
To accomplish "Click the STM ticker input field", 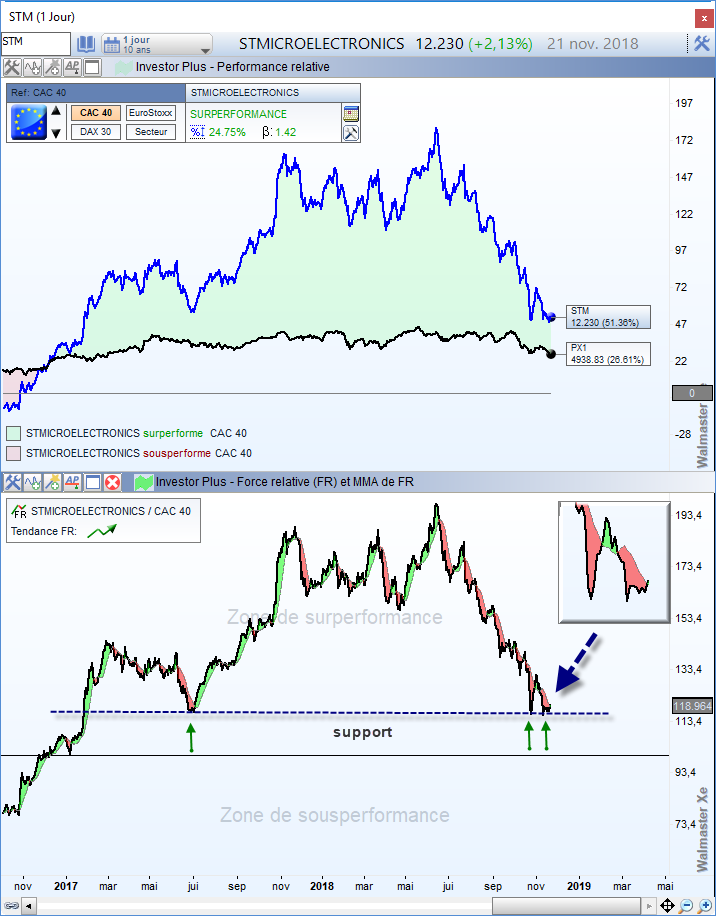I will point(36,44).
